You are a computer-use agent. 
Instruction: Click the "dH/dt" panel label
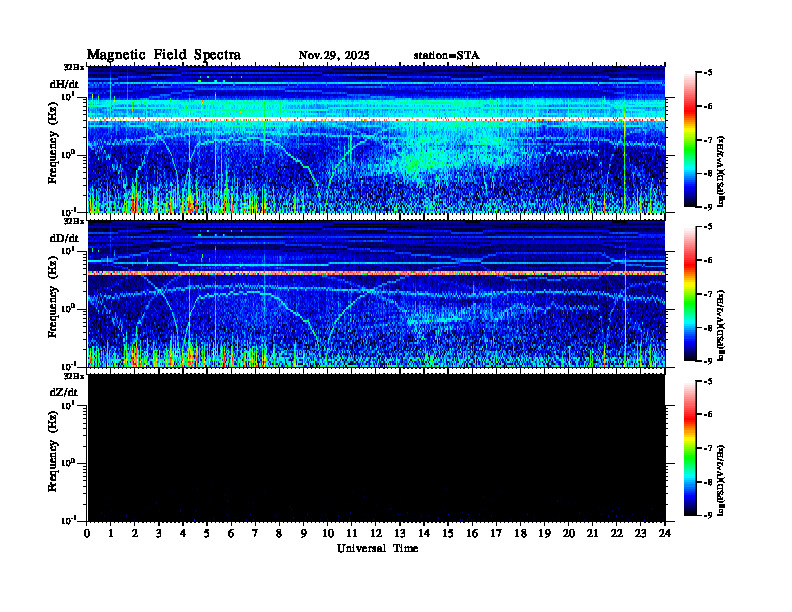pos(64,84)
